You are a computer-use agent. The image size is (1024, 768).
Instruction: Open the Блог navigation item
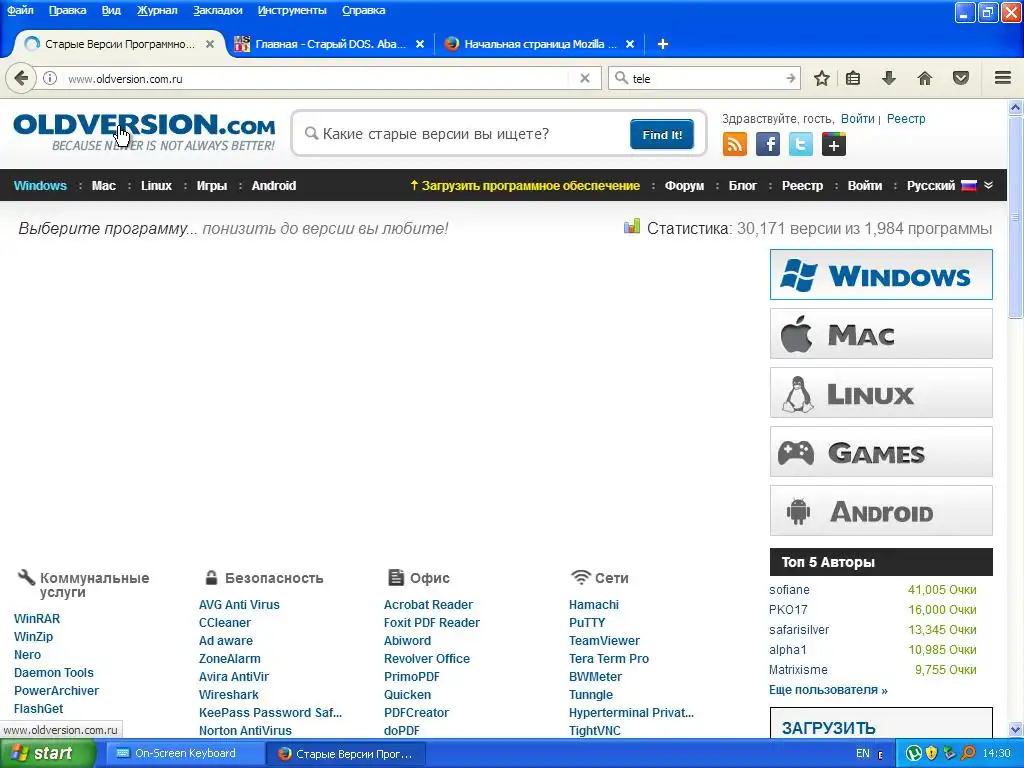pyautogui.click(x=743, y=185)
